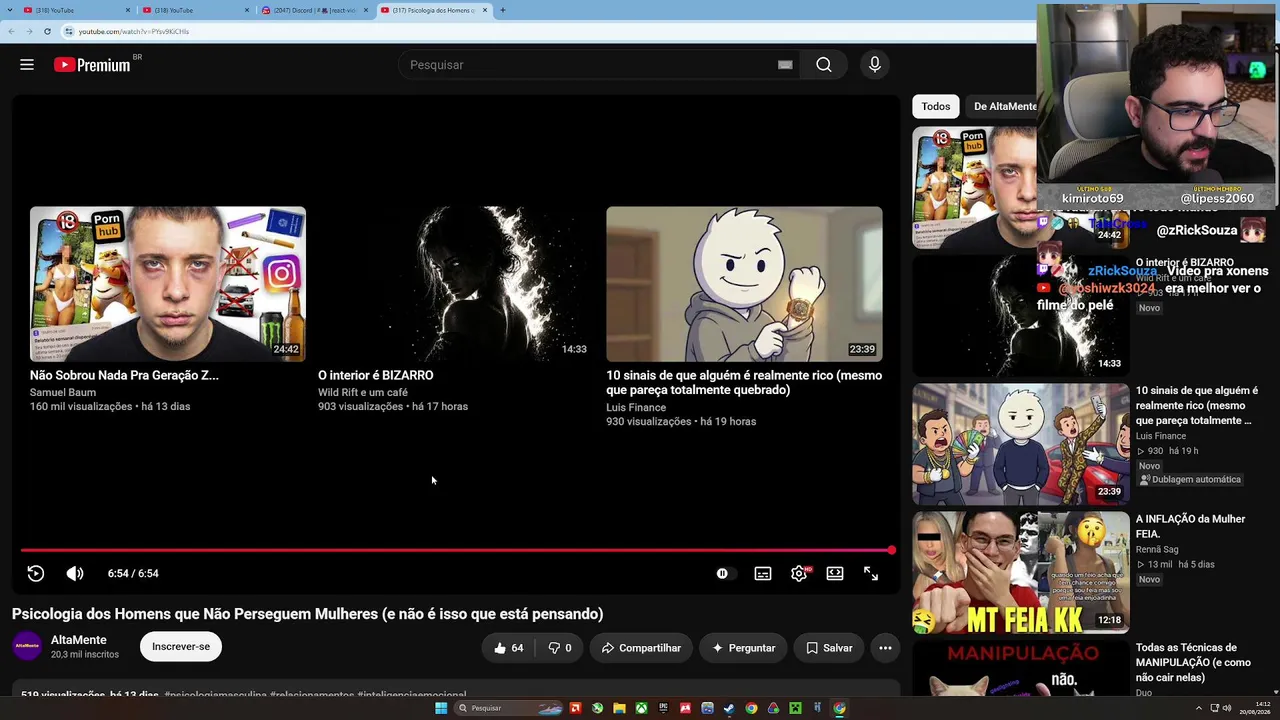The image size is (1280, 720).
Task: Open sidebar title Todas as Técnicas de MANIPULAÇÃO
Action: coord(1193,662)
